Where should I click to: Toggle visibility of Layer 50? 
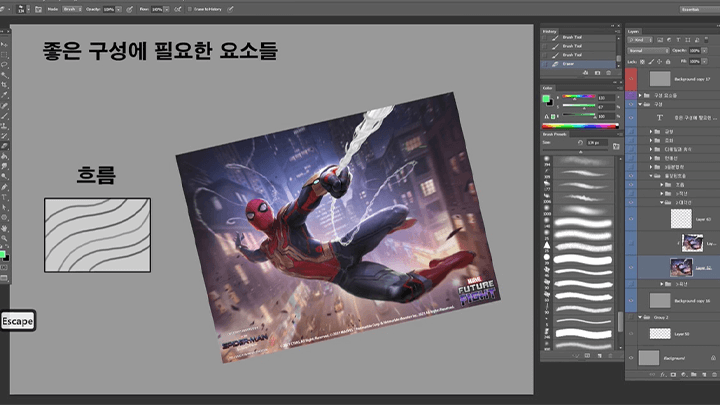[x=631, y=334]
